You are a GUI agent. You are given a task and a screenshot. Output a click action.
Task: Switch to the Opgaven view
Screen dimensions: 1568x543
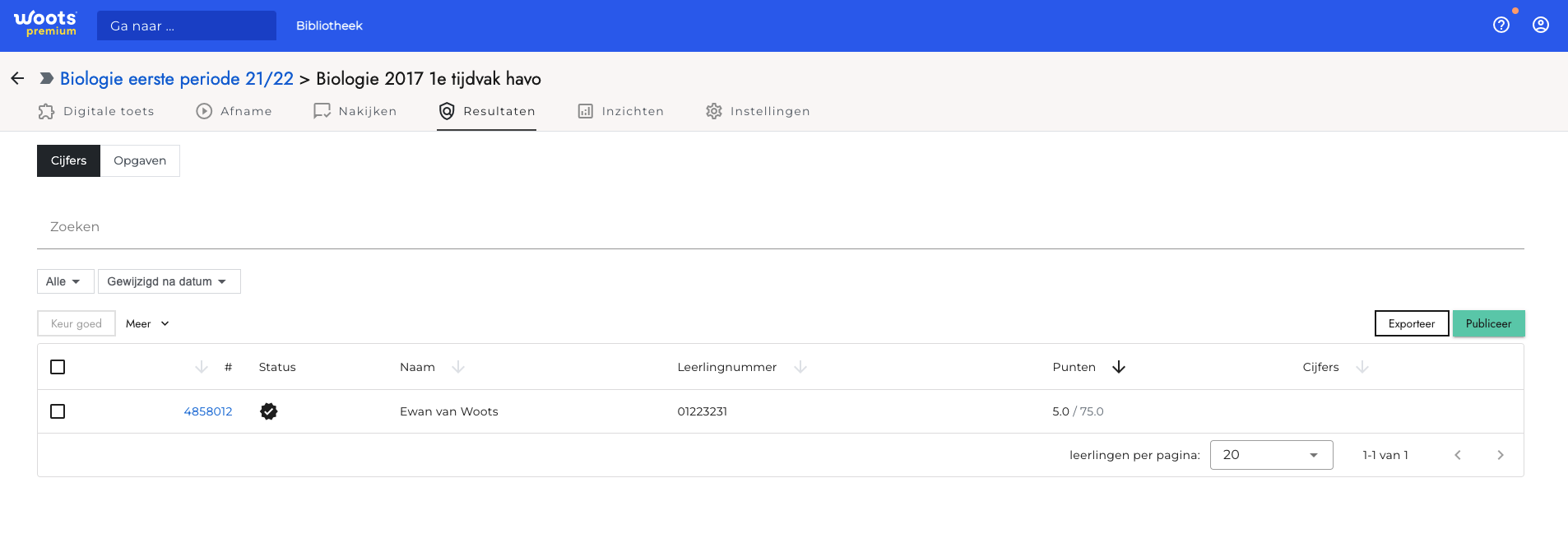click(x=140, y=160)
